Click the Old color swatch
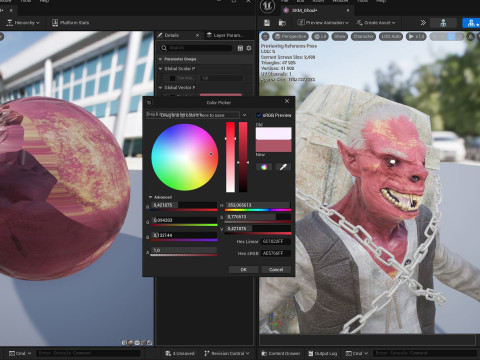Image resolution: width=480 pixels, height=360 pixels. click(x=274, y=133)
